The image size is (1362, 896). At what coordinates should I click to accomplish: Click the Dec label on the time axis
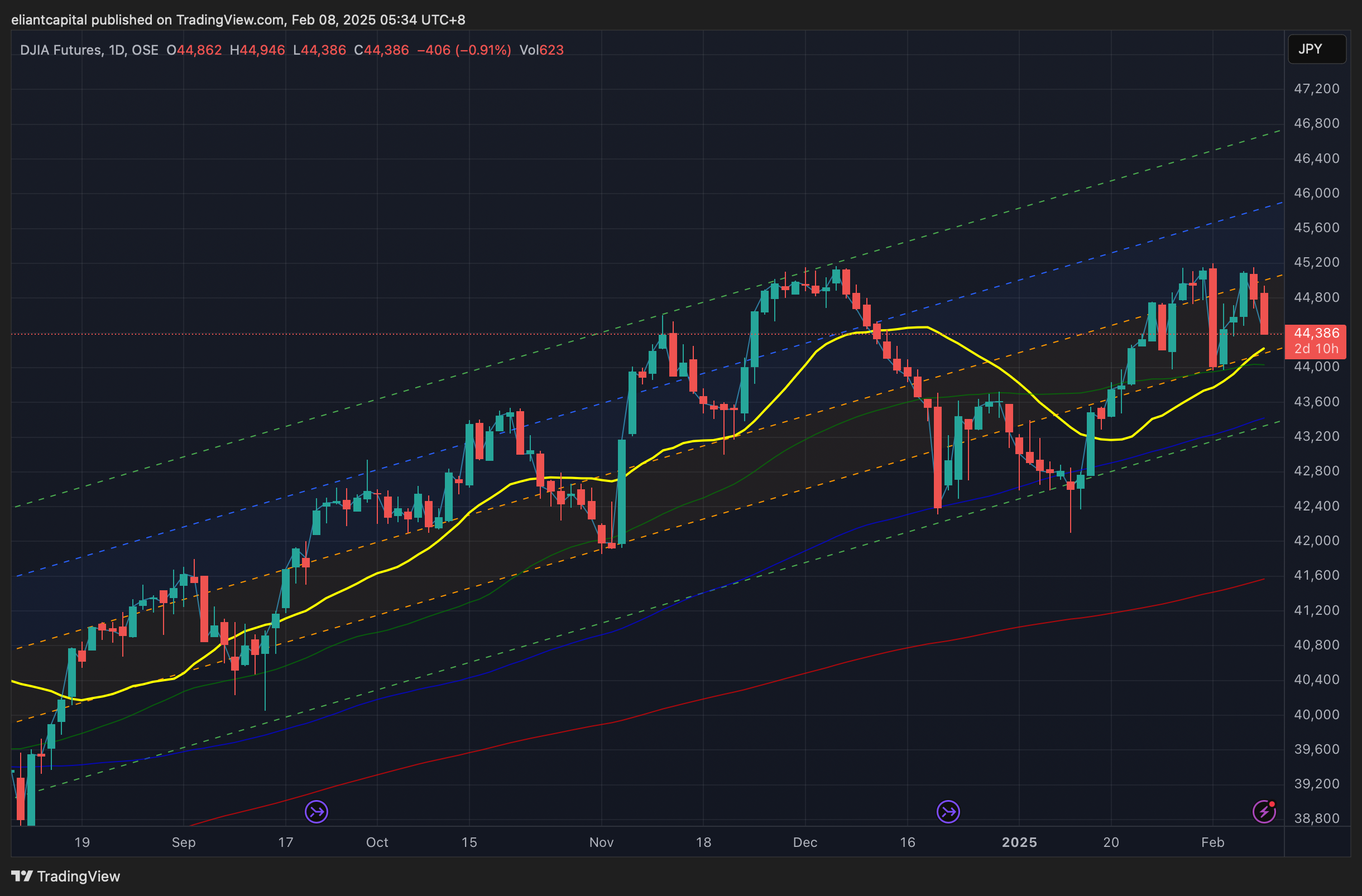tap(804, 842)
